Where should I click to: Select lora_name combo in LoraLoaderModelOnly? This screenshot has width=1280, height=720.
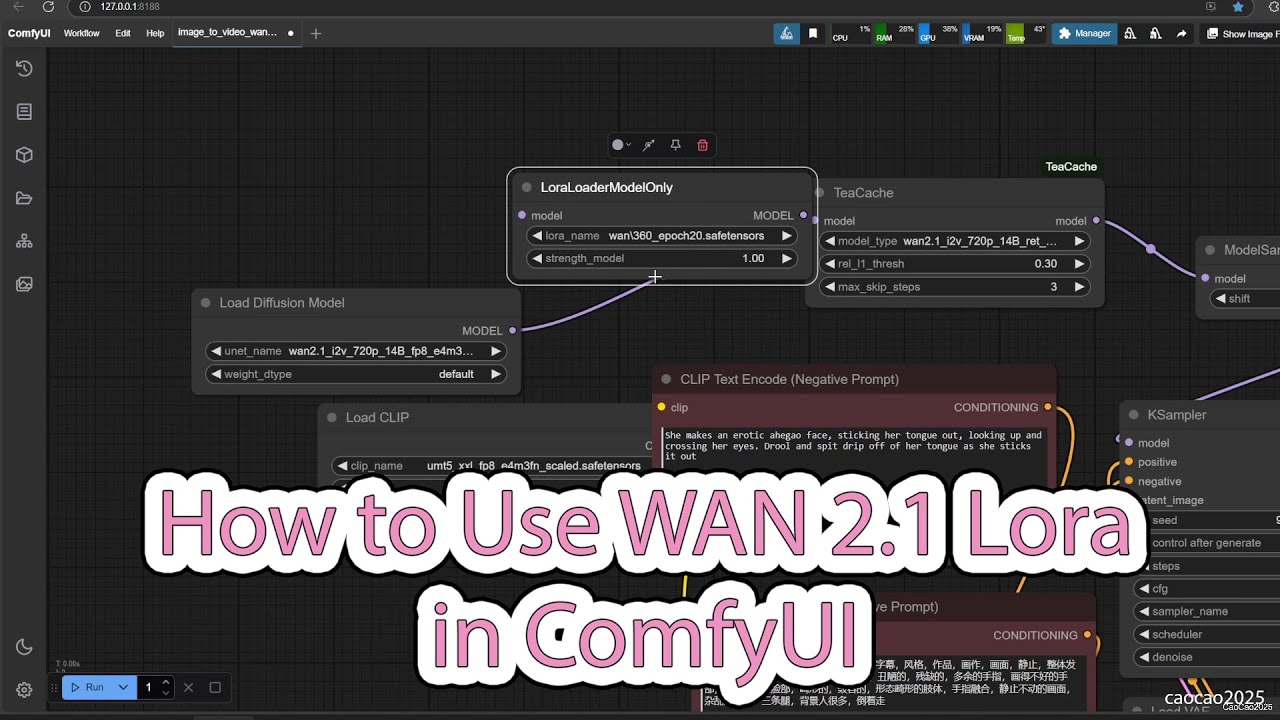click(662, 236)
